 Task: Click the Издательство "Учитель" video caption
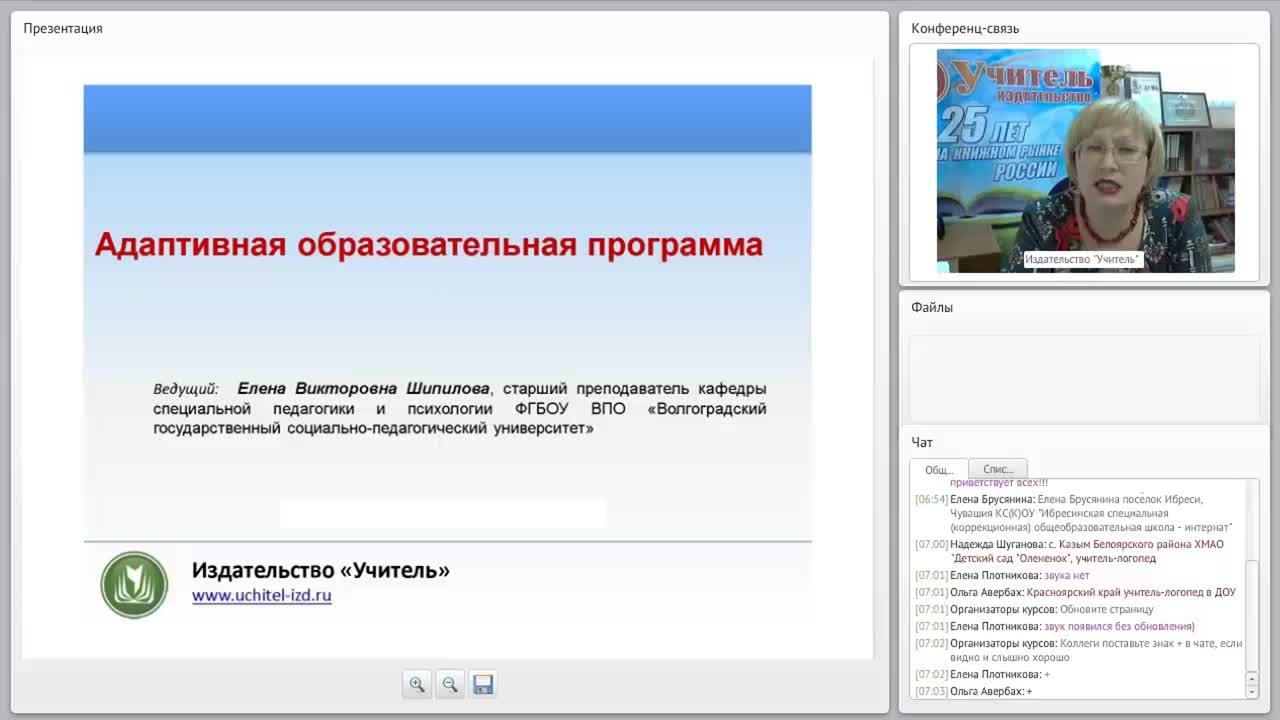pyautogui.click(x=1082, y=259)
